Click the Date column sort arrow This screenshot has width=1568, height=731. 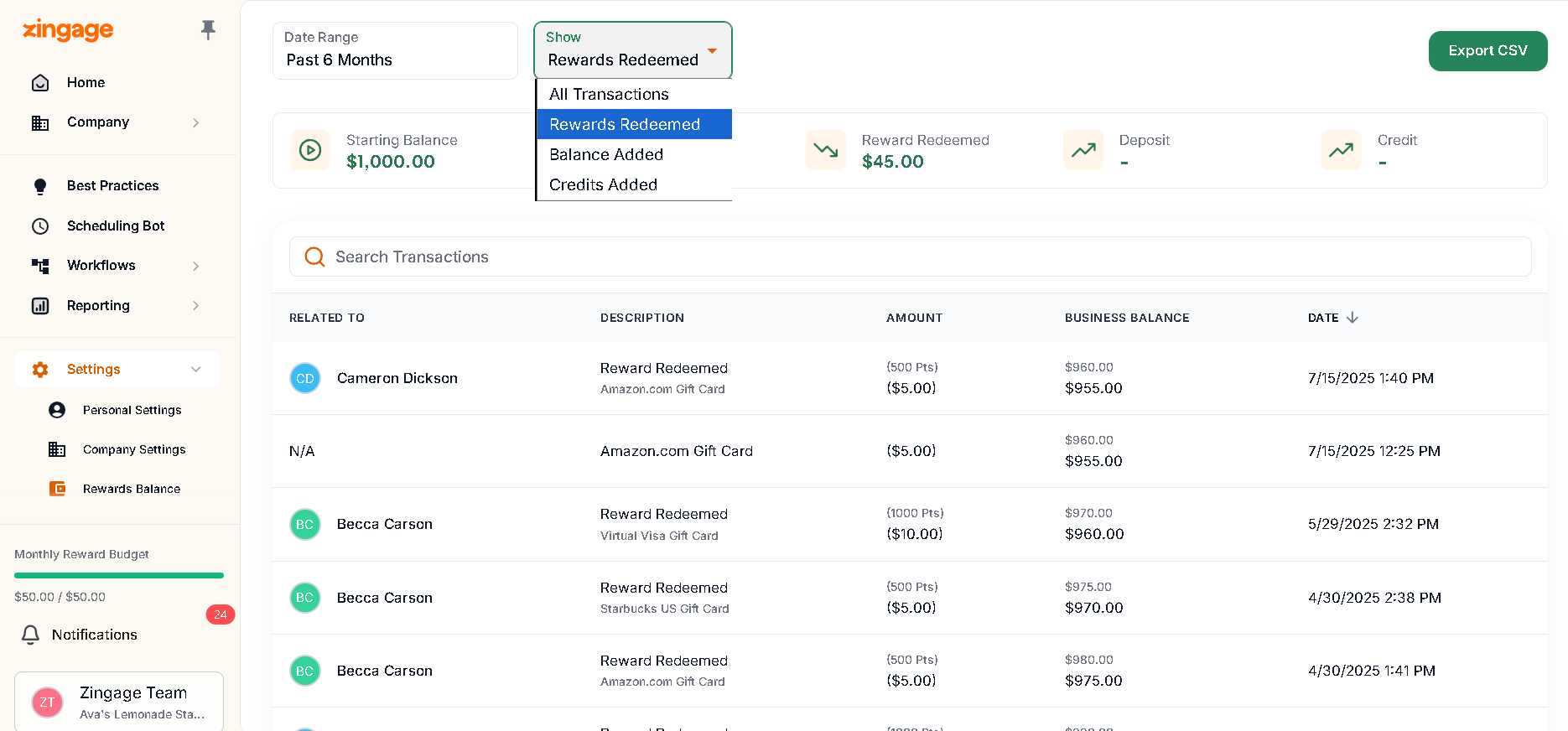[1353, 318]
